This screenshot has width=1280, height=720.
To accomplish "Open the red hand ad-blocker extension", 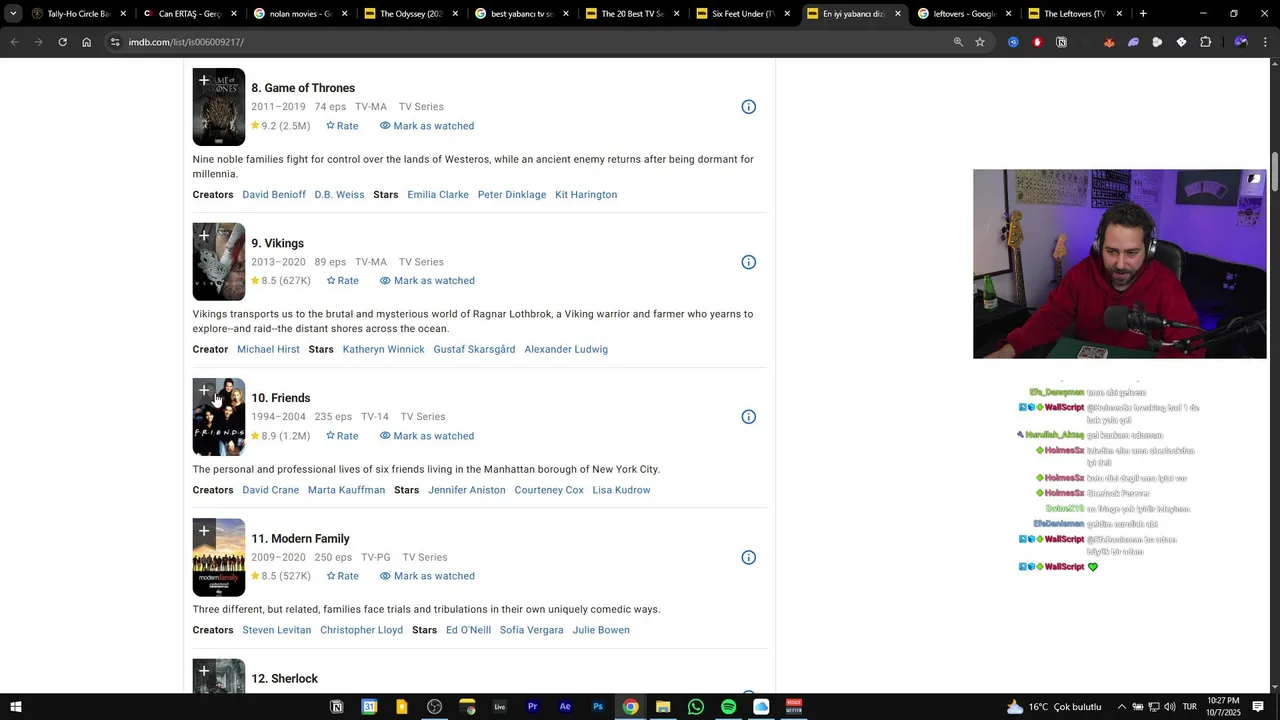I will pyautogui.click(x=1037, y=42).
